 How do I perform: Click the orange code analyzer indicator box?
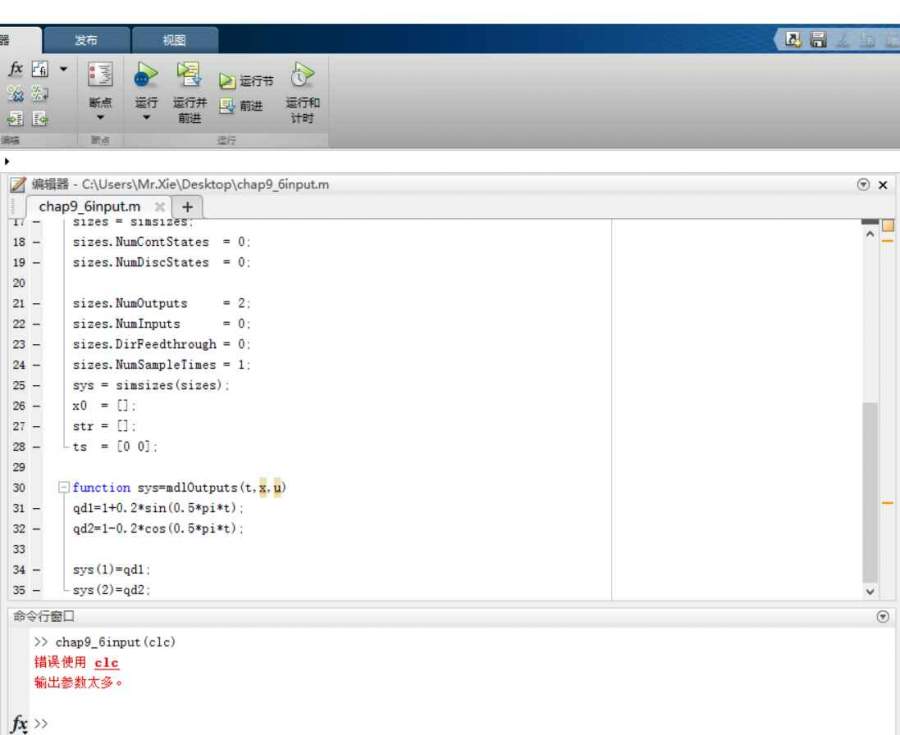[888, 225]
